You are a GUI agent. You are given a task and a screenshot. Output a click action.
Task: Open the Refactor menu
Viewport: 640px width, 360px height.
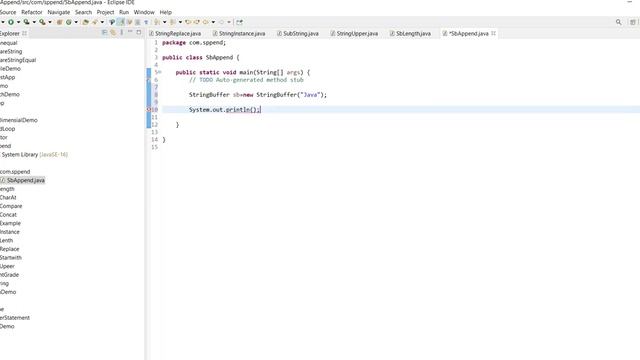32,12
